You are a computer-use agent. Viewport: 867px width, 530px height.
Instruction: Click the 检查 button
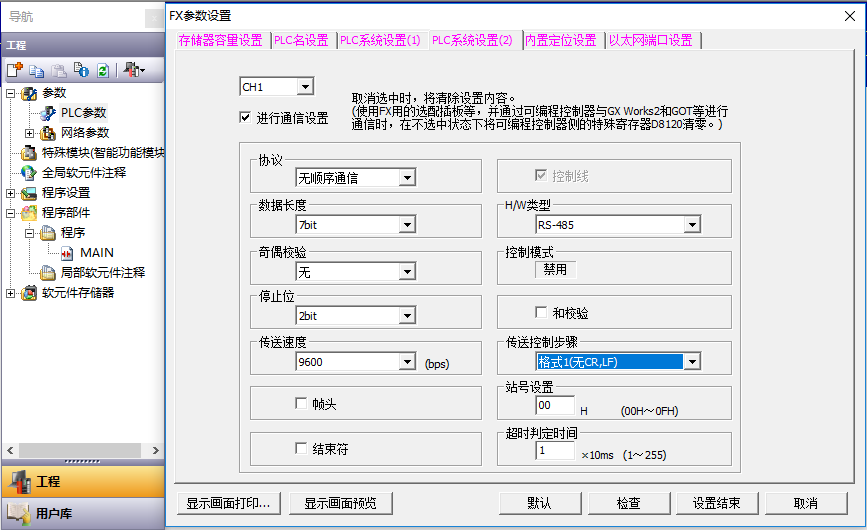628,503
